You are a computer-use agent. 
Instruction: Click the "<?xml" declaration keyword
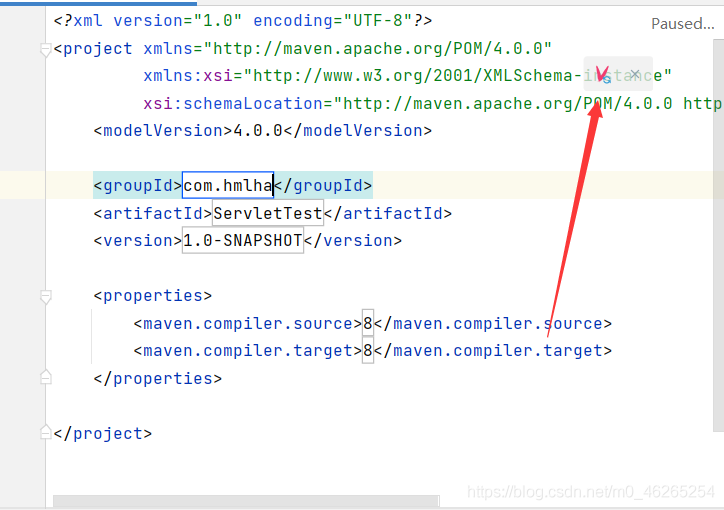pos(78,21)
